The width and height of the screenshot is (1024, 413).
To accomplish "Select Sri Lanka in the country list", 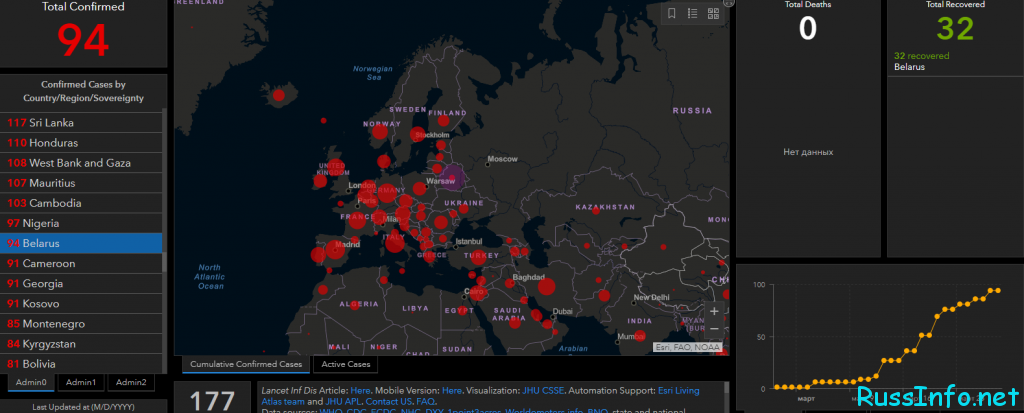I will [x=81, y=123].
